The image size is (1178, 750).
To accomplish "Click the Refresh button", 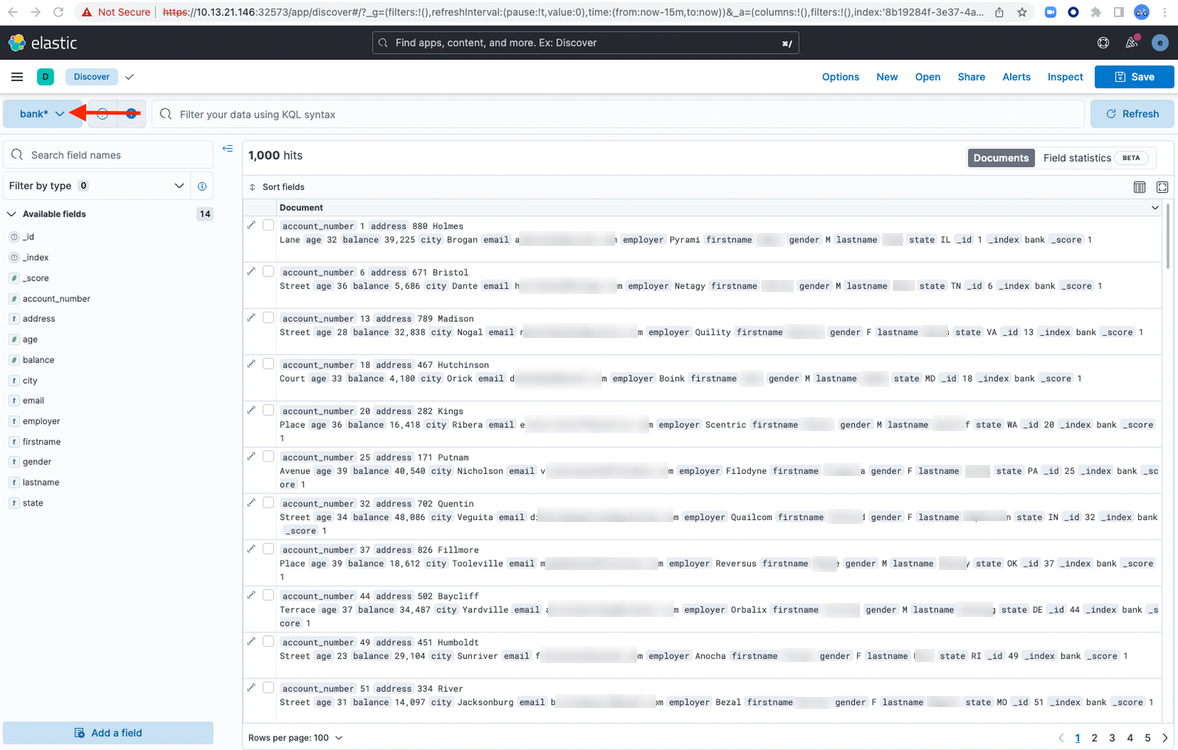I will (1132, 114).
